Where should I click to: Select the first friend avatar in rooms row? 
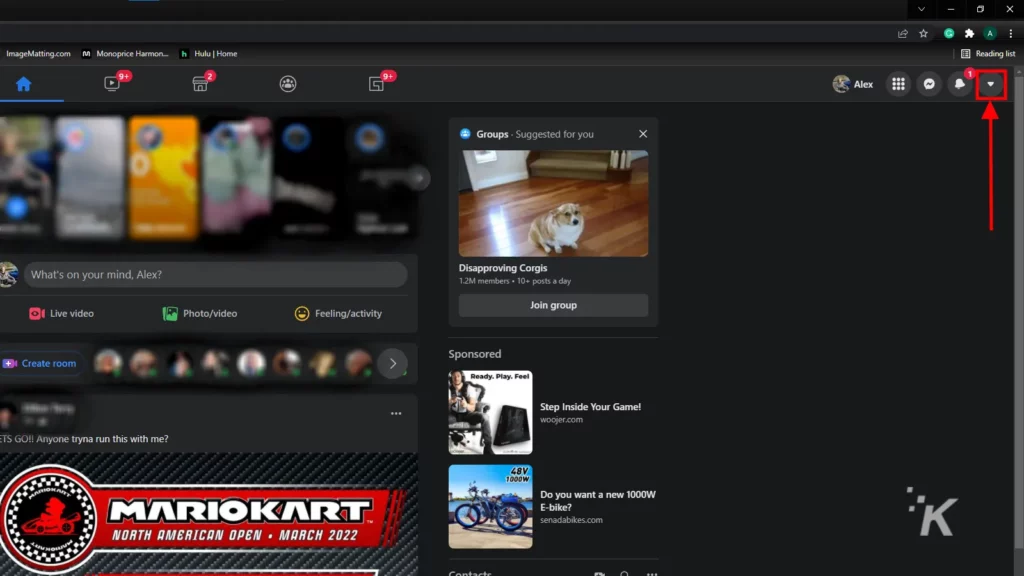point(108,363)
